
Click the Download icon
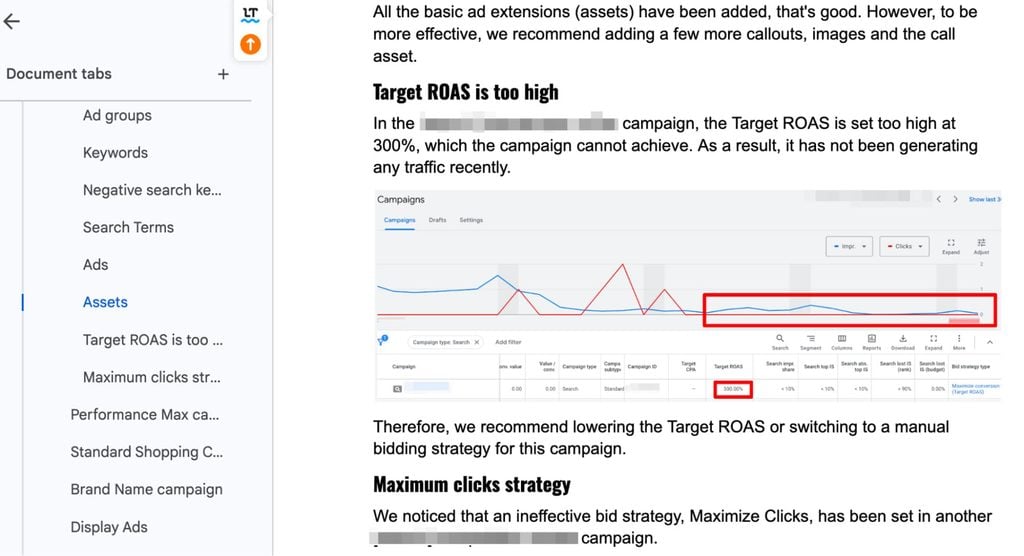coord(903,342)
